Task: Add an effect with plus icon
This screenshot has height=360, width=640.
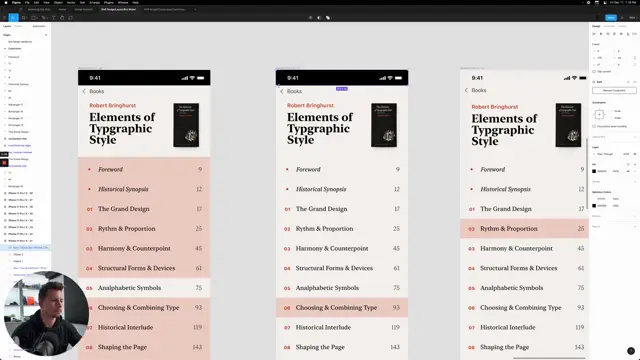Action: pyautogui.click(x=635, y=216)
